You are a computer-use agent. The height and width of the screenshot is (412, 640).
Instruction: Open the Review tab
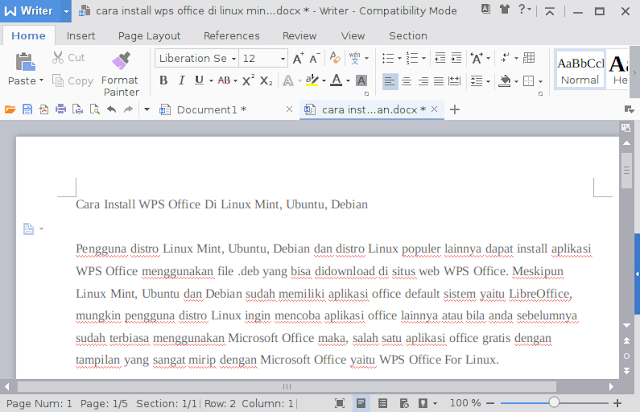click(x=299, y=36)
